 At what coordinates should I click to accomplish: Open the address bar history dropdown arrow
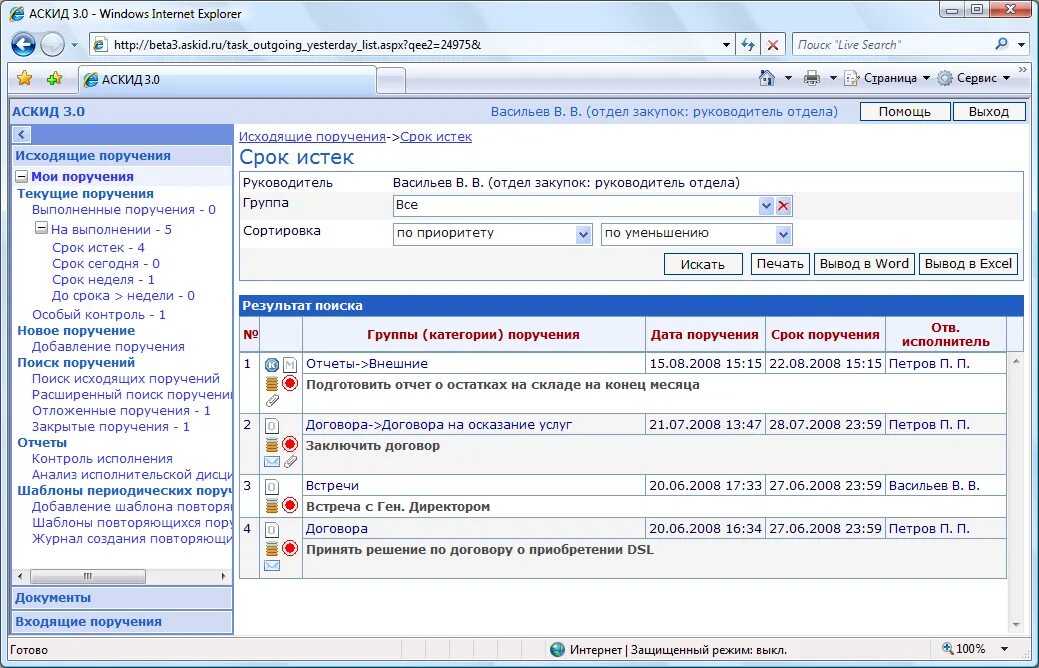[x=726, y=44]
